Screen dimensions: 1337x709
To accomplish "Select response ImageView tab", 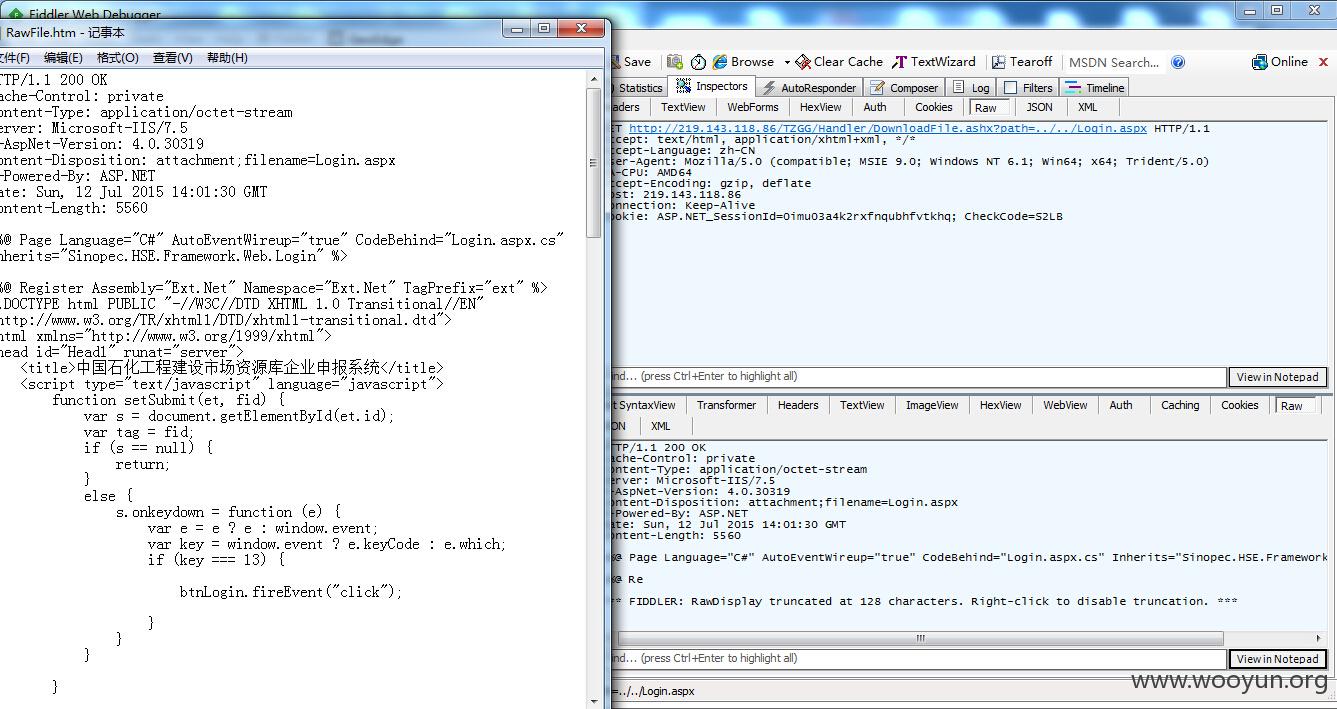I will tap(932, 405).
